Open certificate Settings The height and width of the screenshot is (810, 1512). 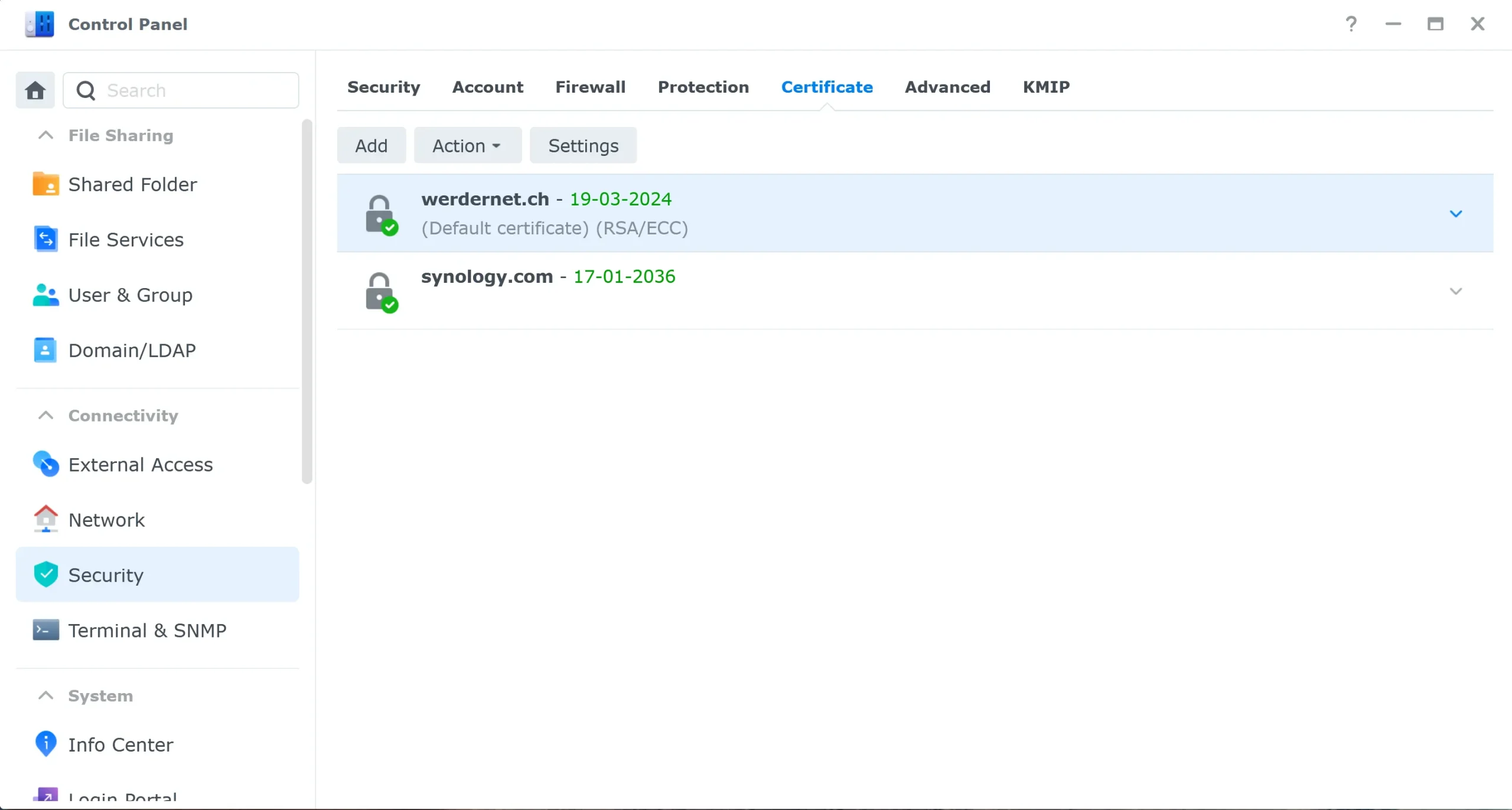[582, 145]
